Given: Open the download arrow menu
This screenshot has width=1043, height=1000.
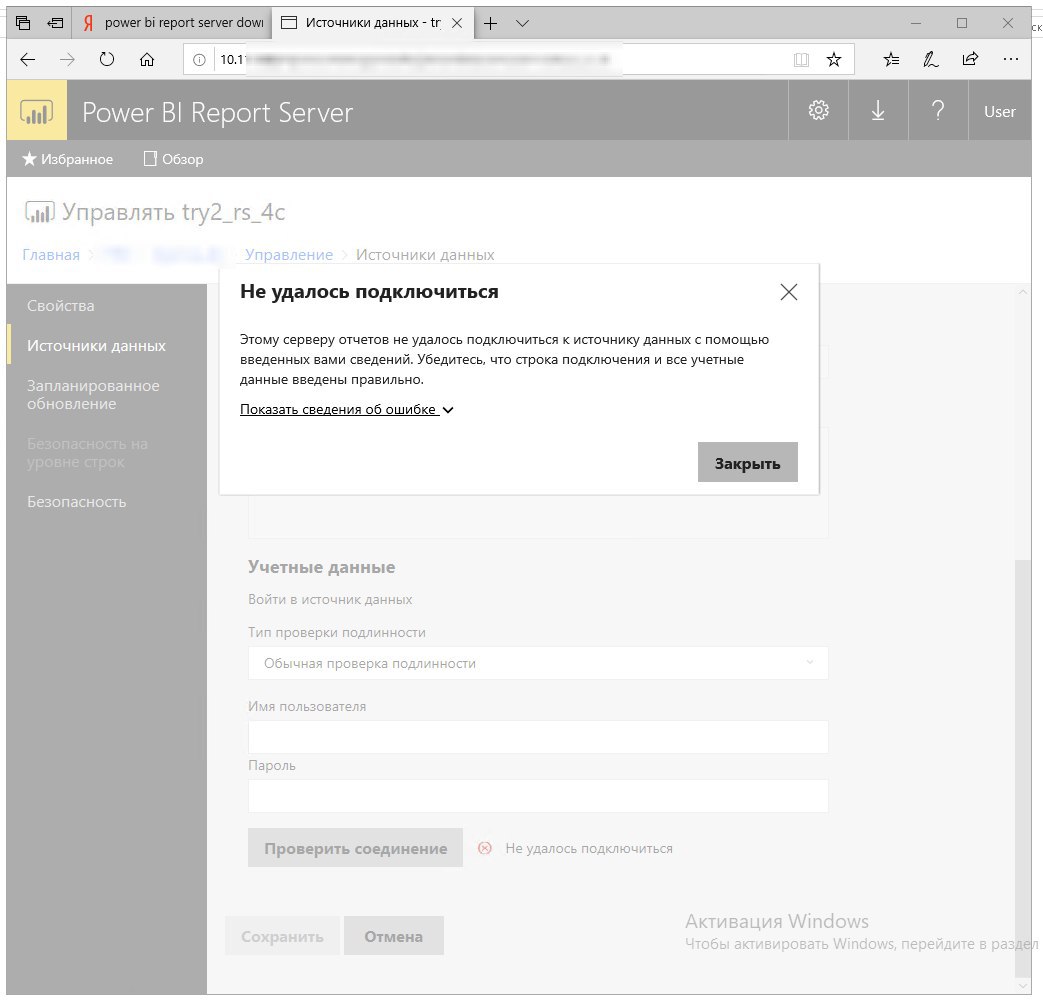Looking at the screenshot, I should (x=878, y=110).
